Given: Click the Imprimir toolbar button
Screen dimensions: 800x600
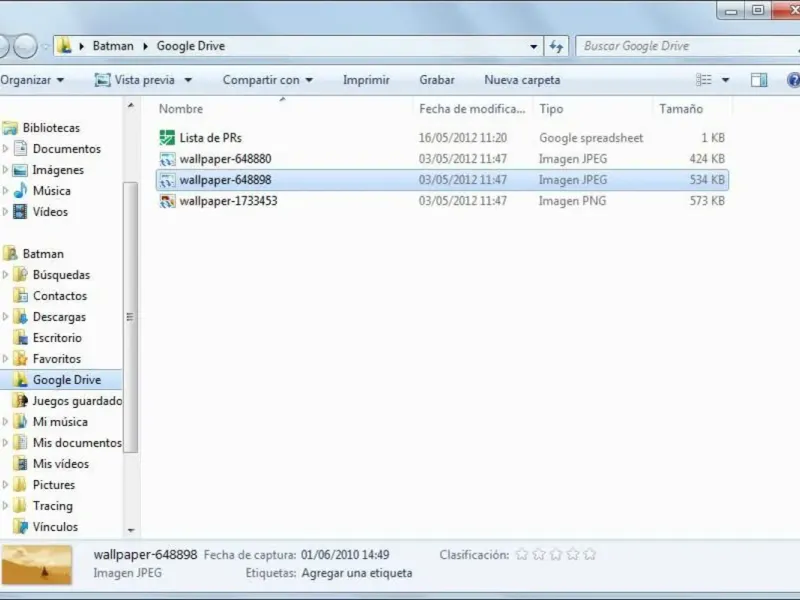Looking at the screenshot, I should click(366, 80).
